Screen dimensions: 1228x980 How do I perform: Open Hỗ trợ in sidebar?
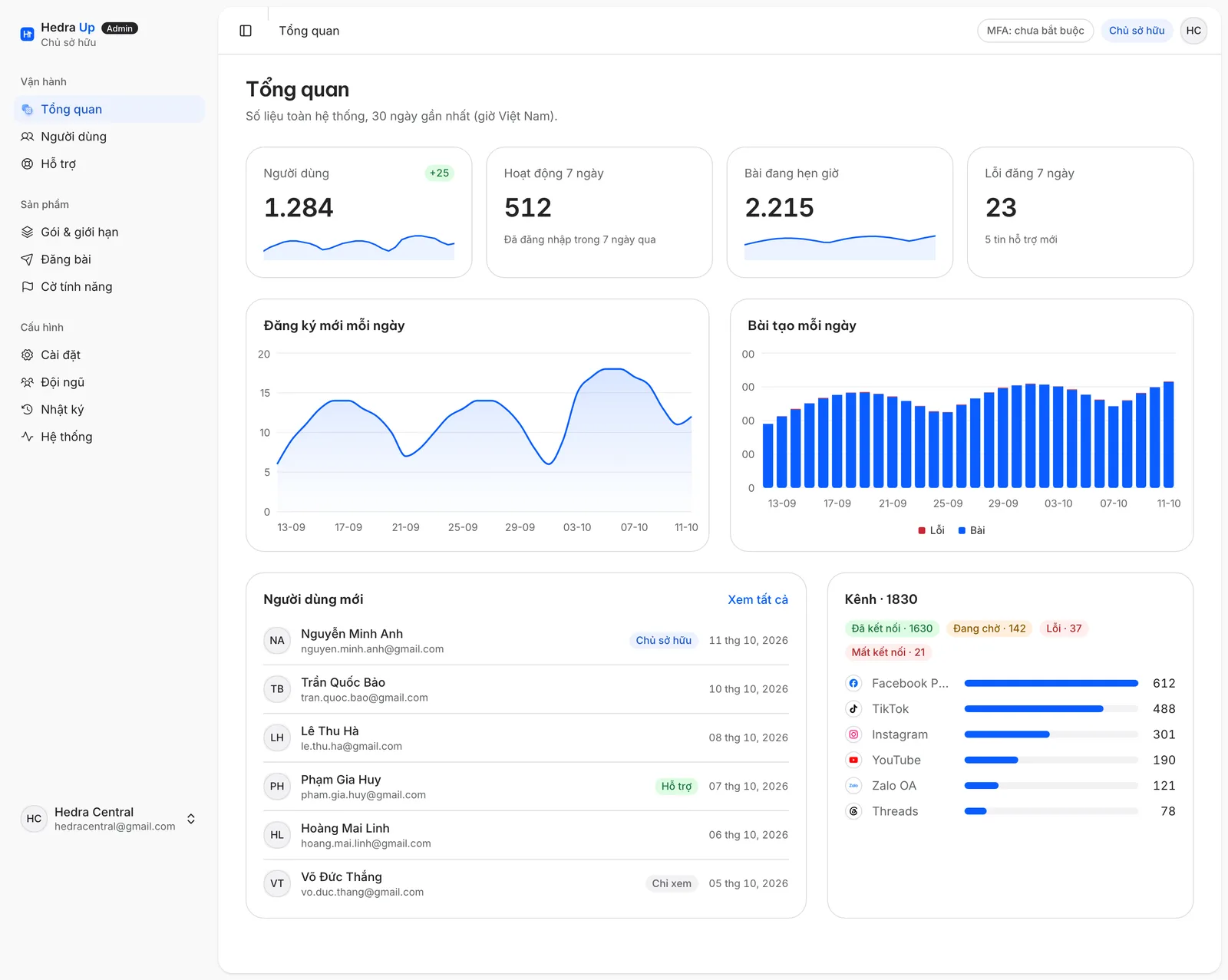(109, 163)
